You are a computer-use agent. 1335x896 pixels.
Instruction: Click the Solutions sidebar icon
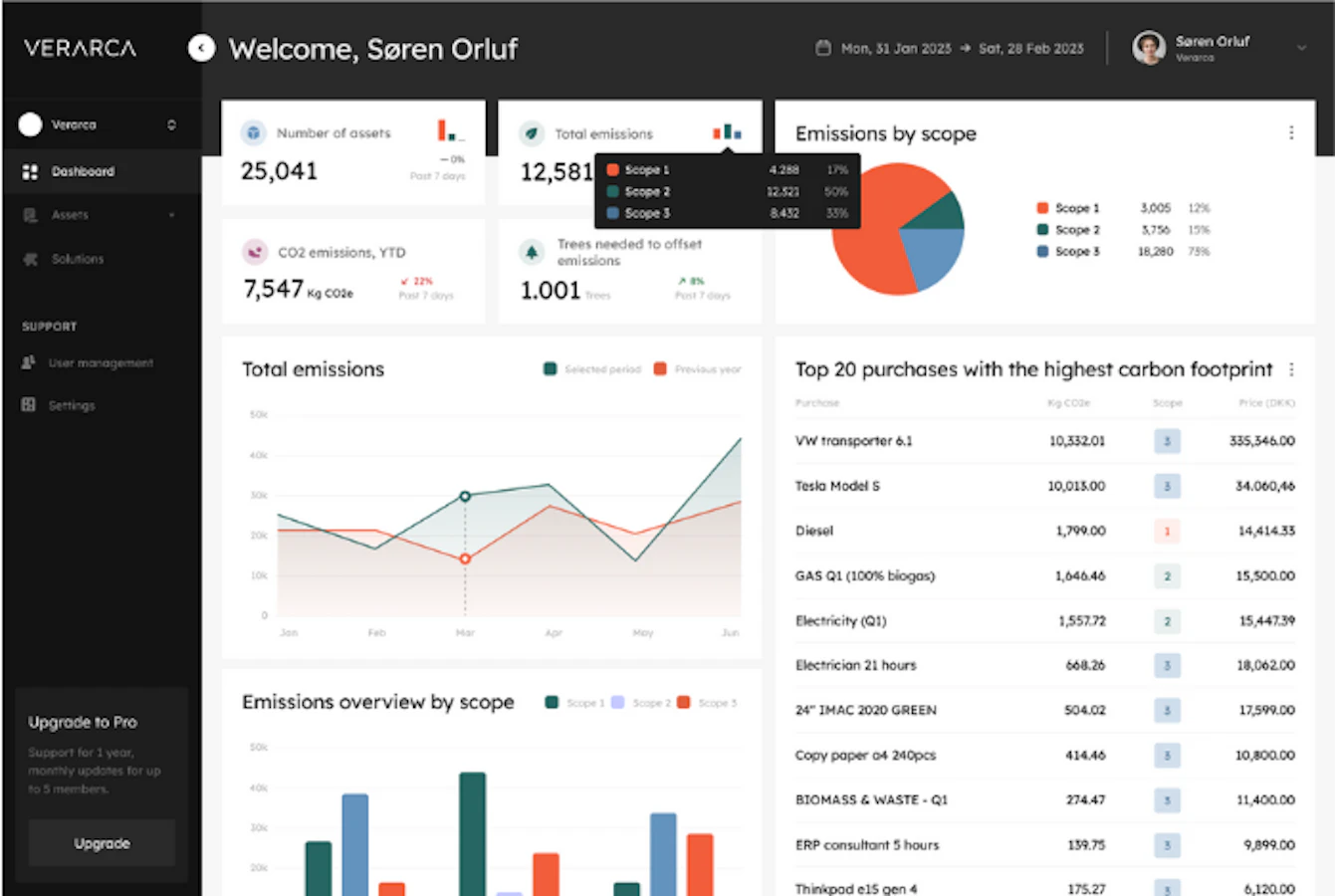[x=30, y=259]
